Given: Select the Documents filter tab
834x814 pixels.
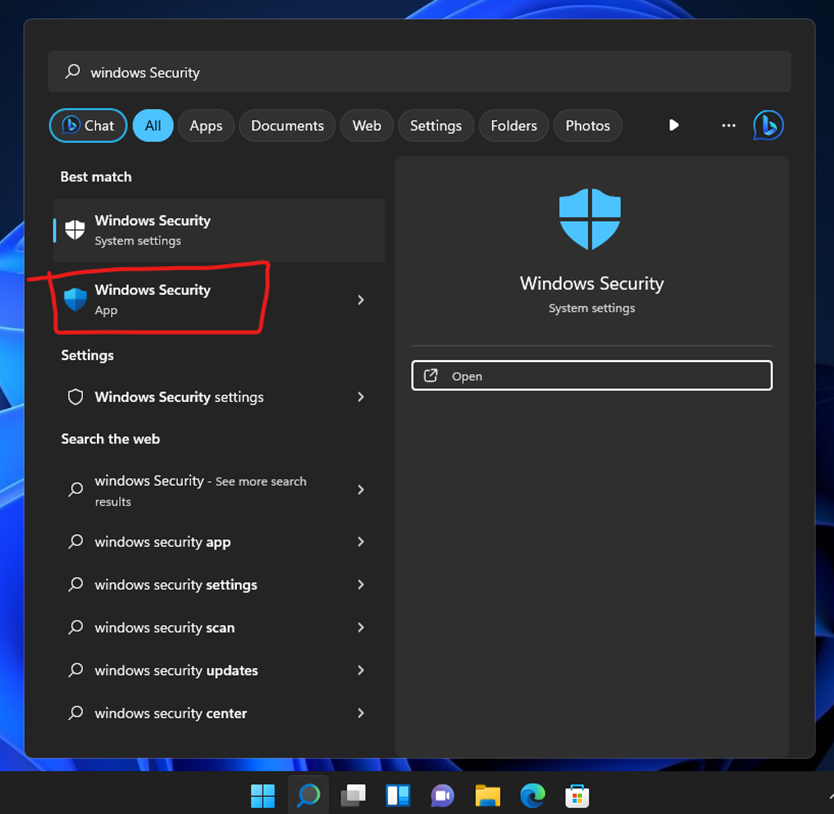Looking at the screenshot, I should coord(287,126).
